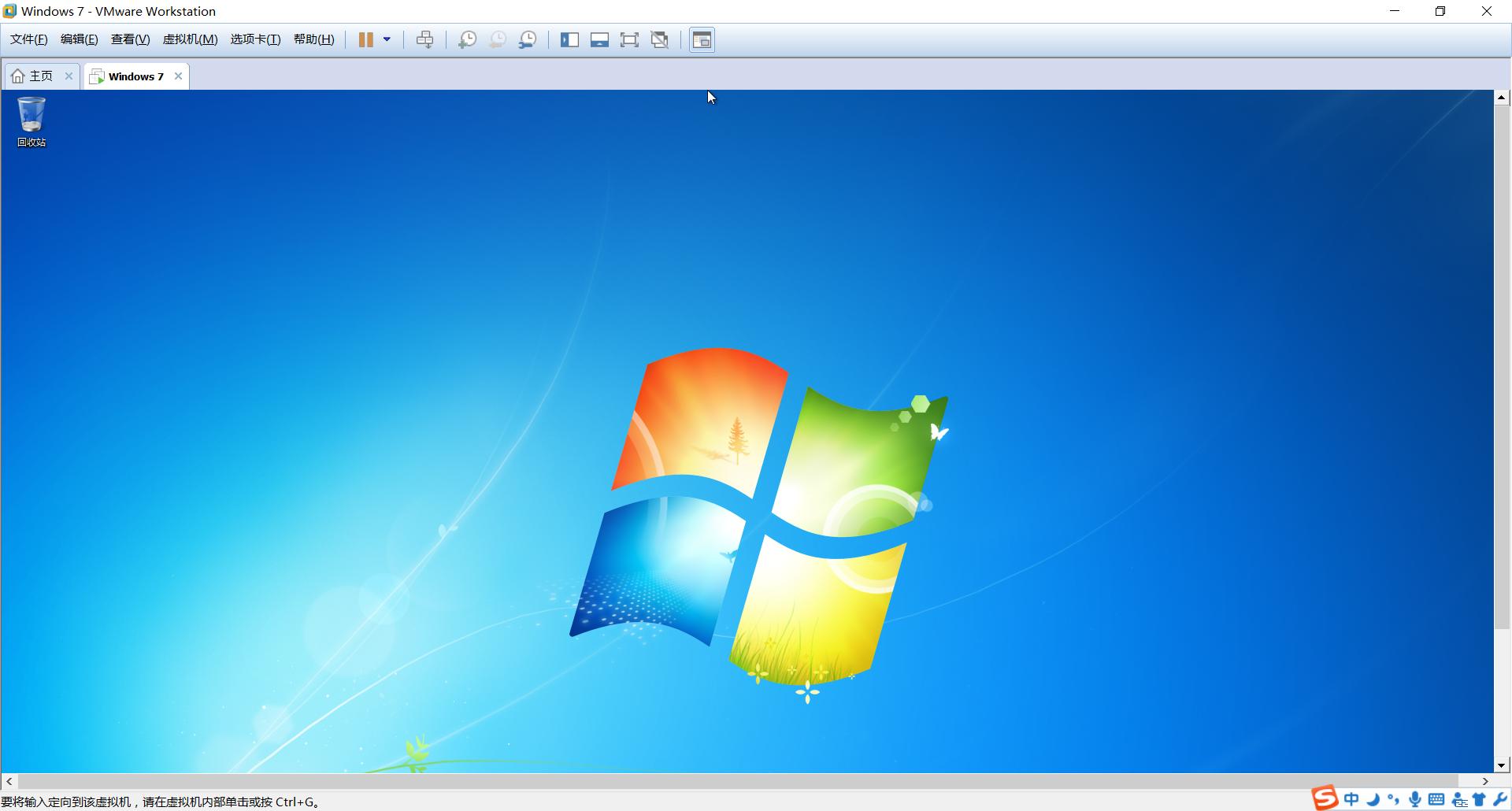Image resolution: width=1512 pixels, height=811 pixels.
Task: Open the 选项卡(T) menu
Action: 255,39
